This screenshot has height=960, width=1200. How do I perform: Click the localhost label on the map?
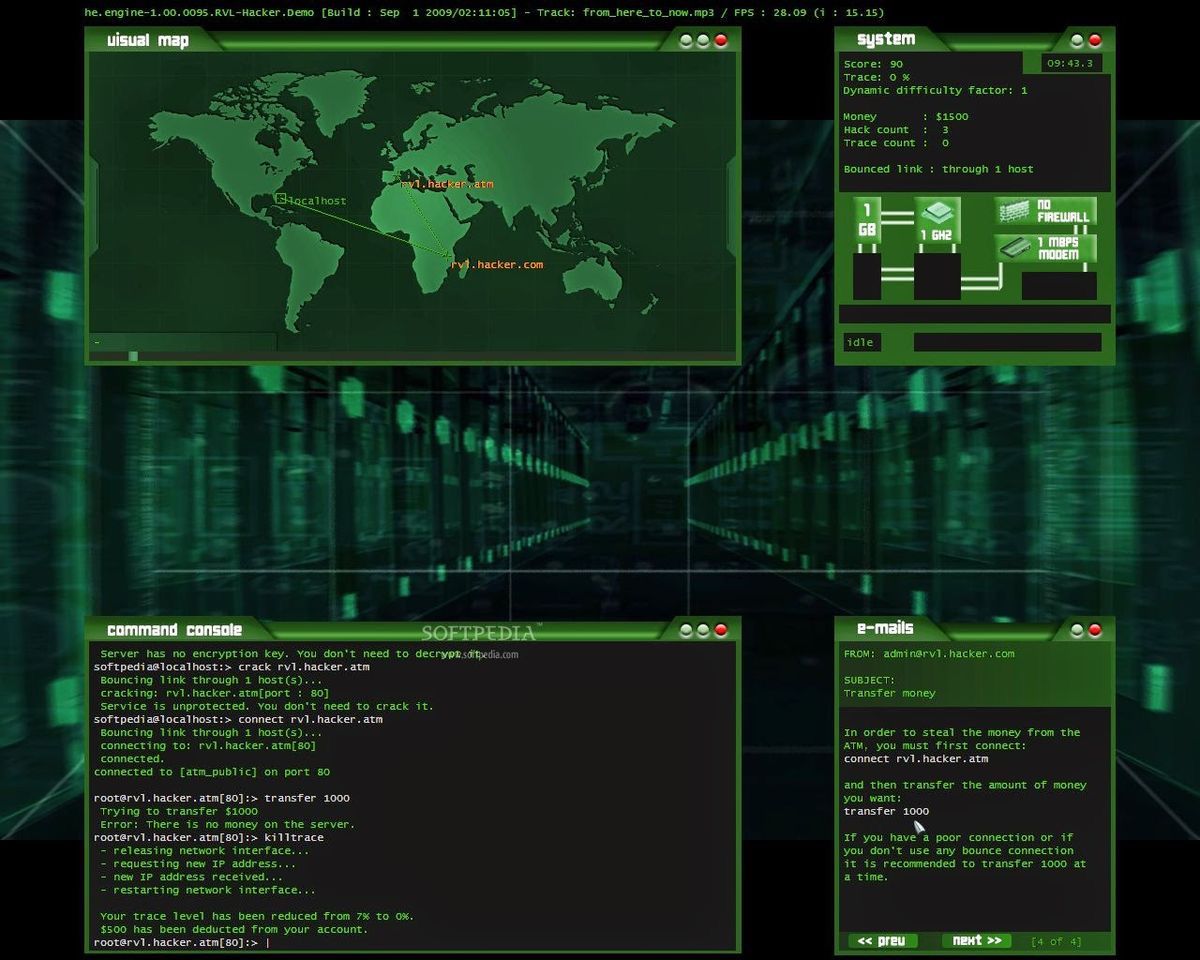coord(318,201)
